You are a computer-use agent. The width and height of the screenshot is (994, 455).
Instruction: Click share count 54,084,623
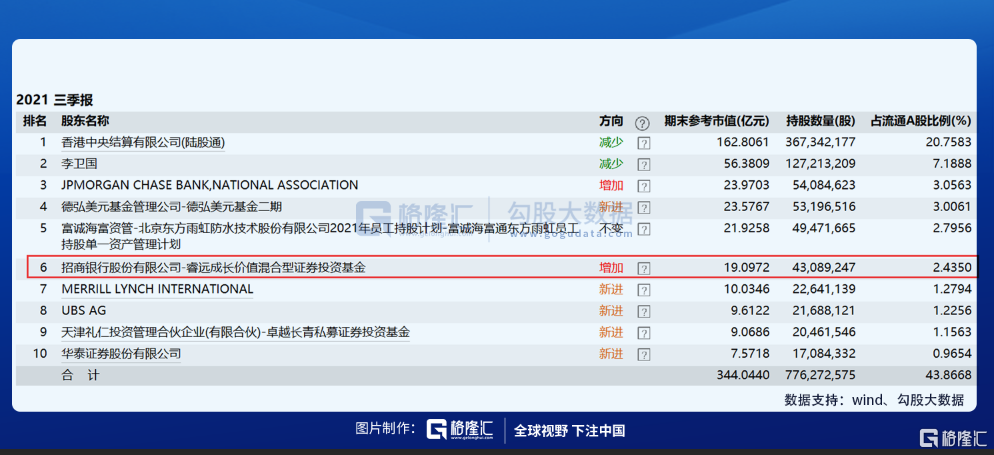coord(824,185)
